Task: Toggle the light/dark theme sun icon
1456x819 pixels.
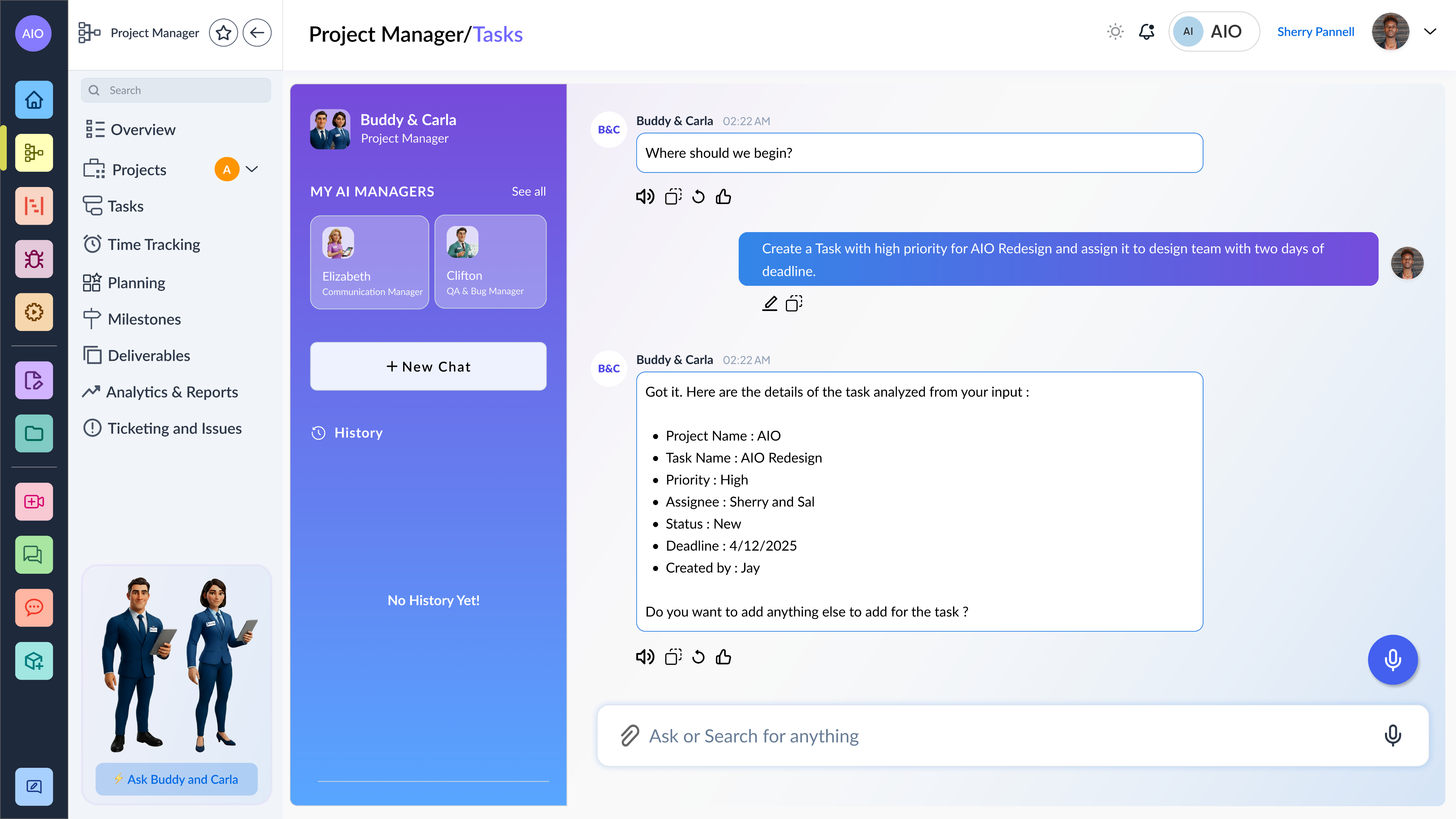Action: (x=1115, y=32)
